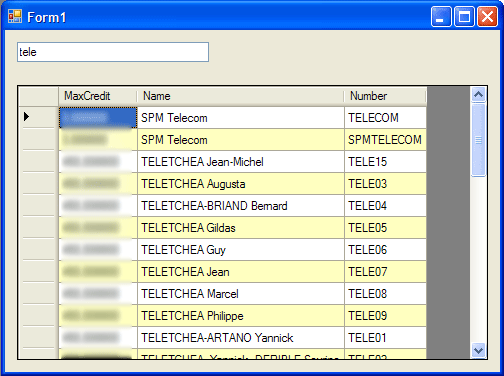The height and width of the screenshot is (376, 504).
Task: Click the vertical scrollbar thumb
Action: pos(479,140)
